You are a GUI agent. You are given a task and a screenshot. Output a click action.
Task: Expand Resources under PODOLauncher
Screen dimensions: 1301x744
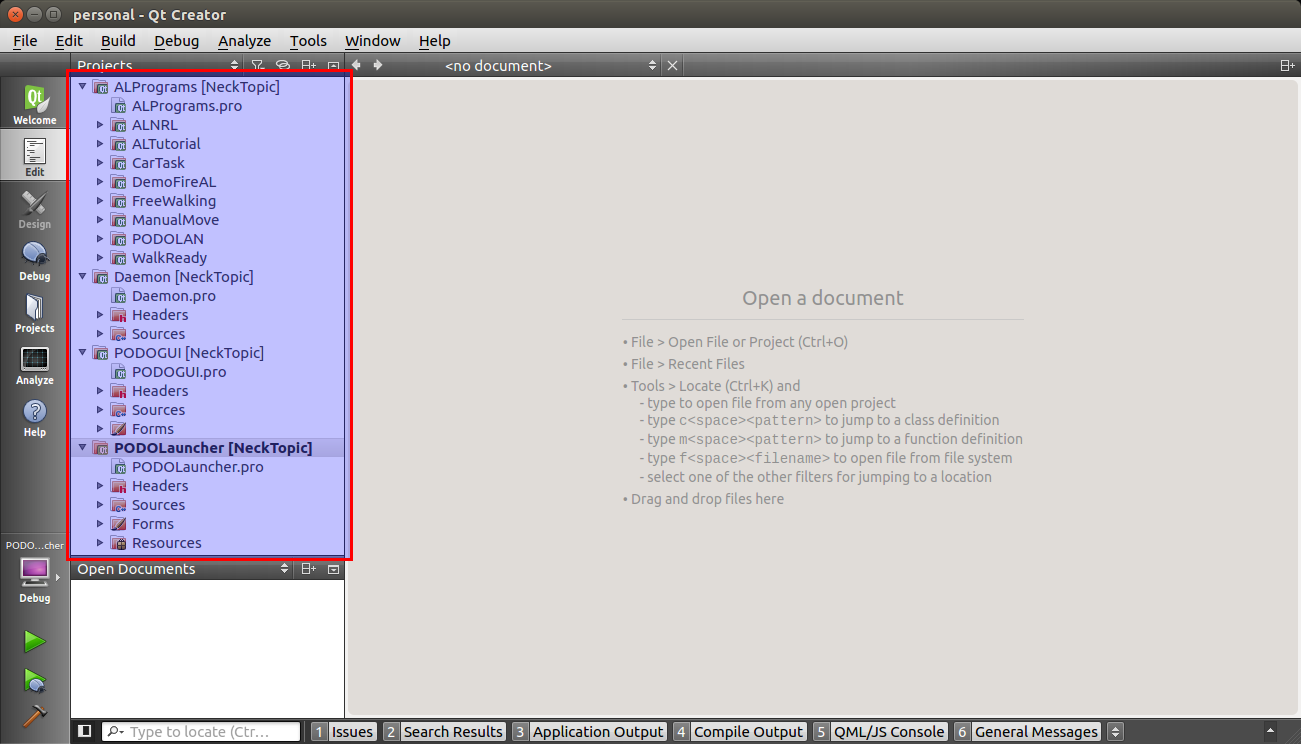[100, 543]
